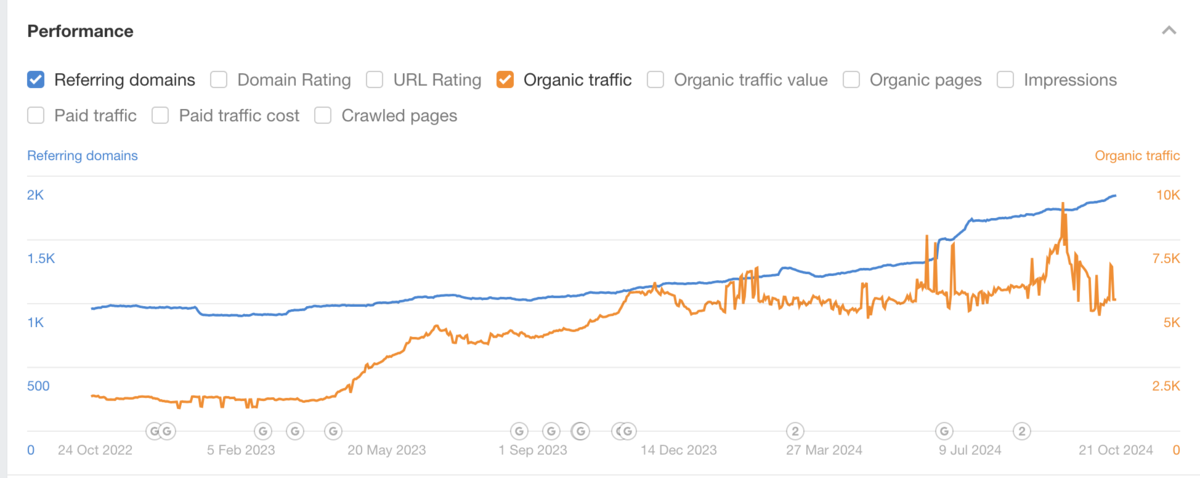Click Google marker immediately left of 14 Dec 2023
Image resolution: width=1200 pixels, height=478 pixels.
click(x=627, y=431)
